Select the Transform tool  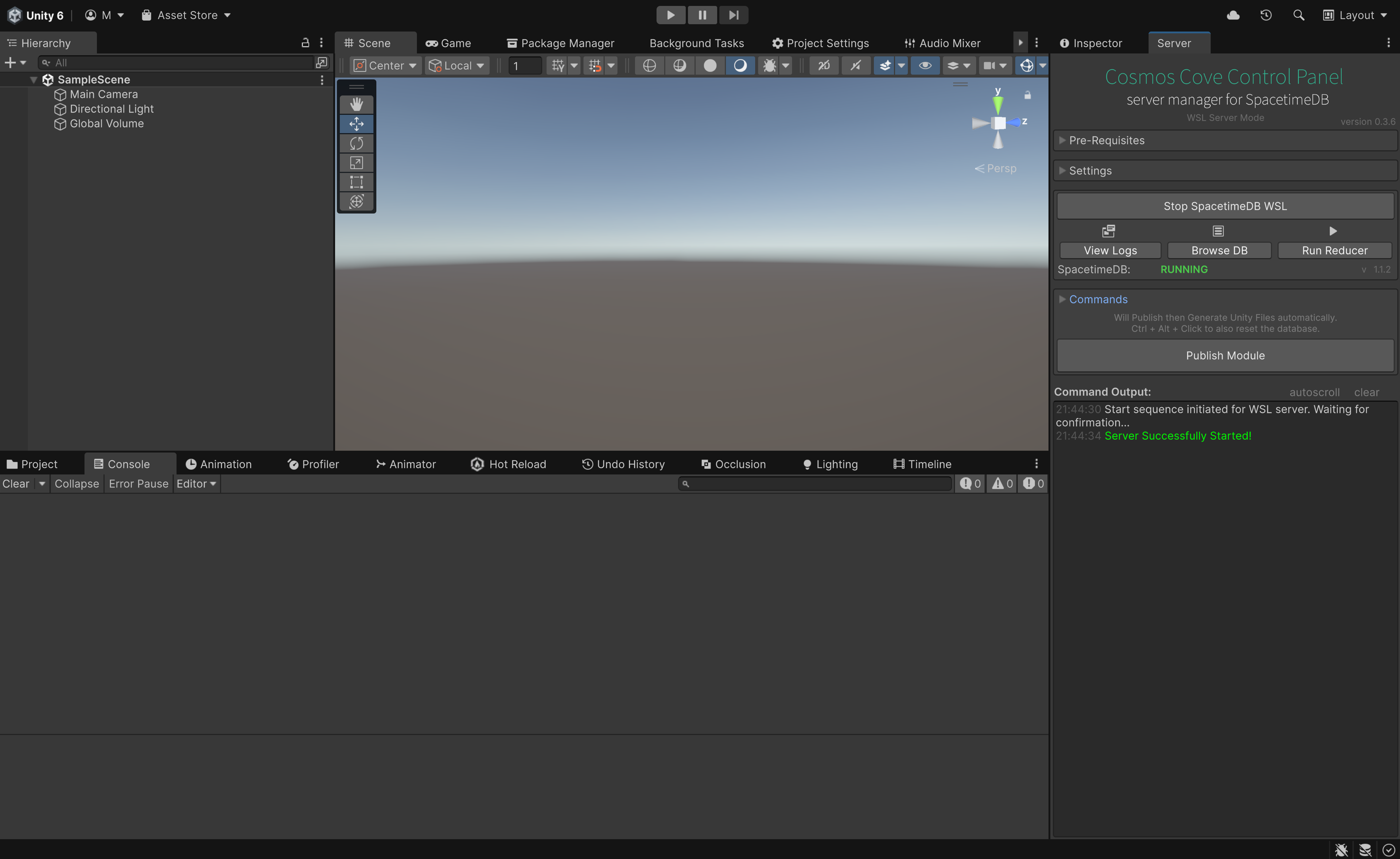coord(356,201)
